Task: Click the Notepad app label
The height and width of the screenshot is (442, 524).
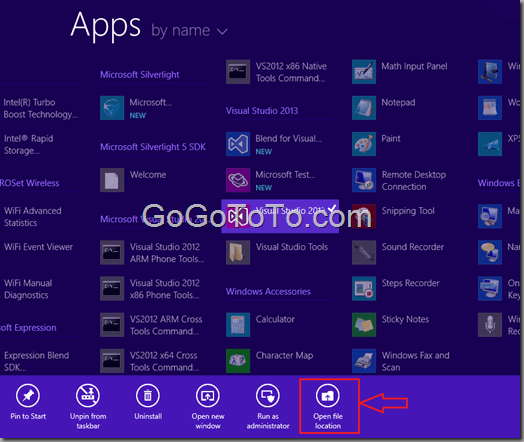Action: point(398,102)
